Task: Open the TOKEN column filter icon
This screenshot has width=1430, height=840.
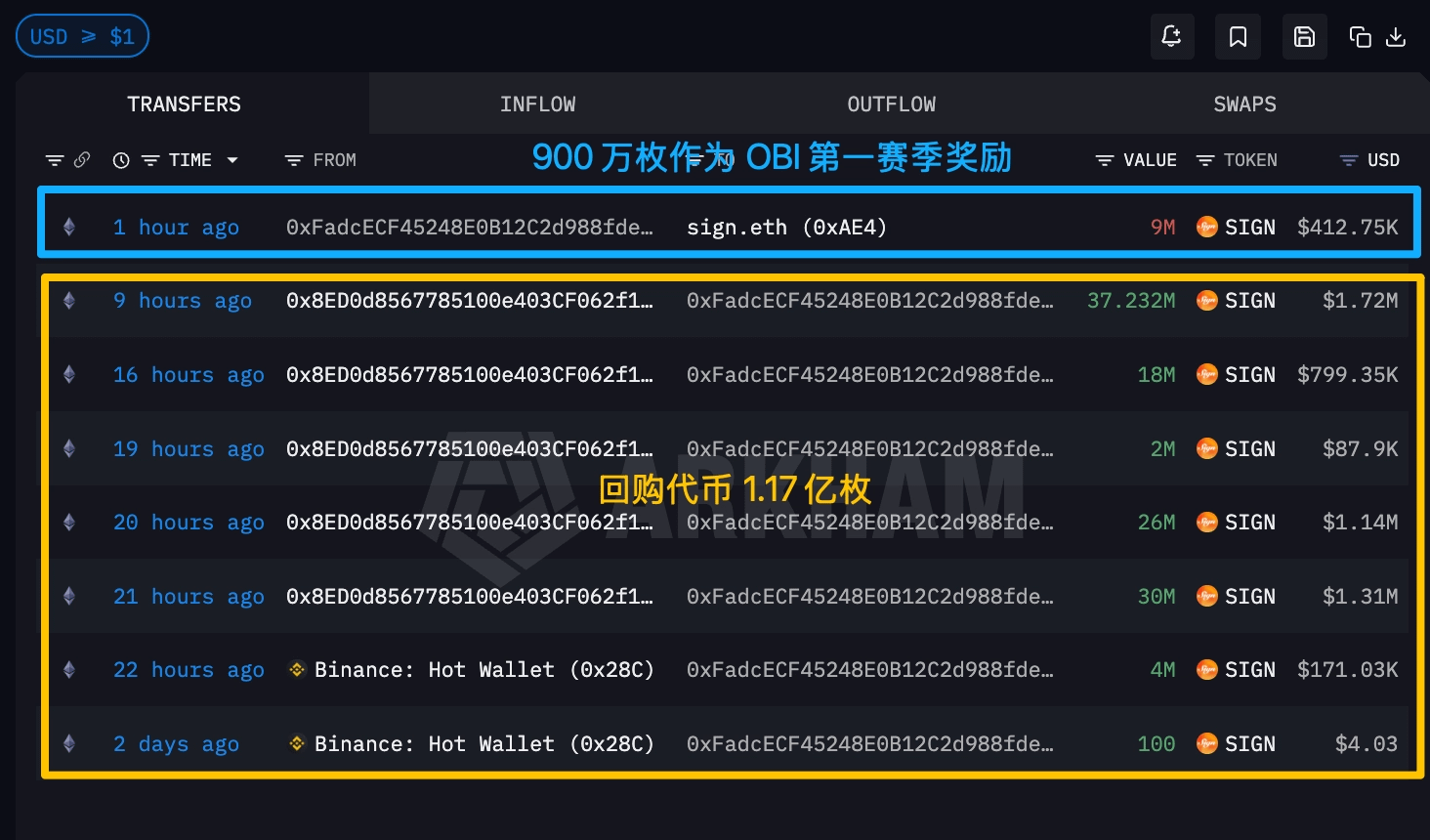Action: 1205,160
